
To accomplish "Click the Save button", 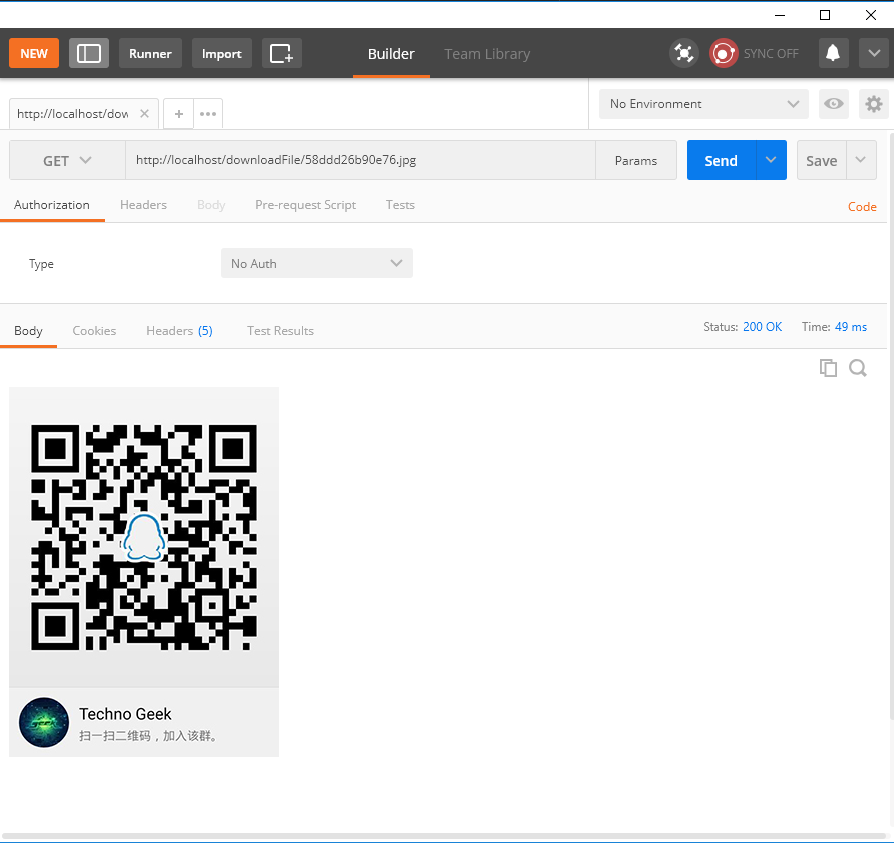I will pos(822,160).
